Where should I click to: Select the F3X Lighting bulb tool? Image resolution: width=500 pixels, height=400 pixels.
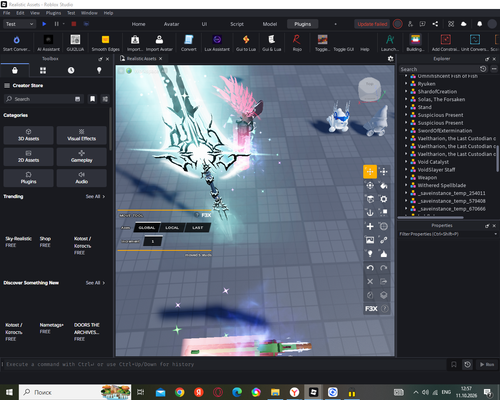click(370, 254)
